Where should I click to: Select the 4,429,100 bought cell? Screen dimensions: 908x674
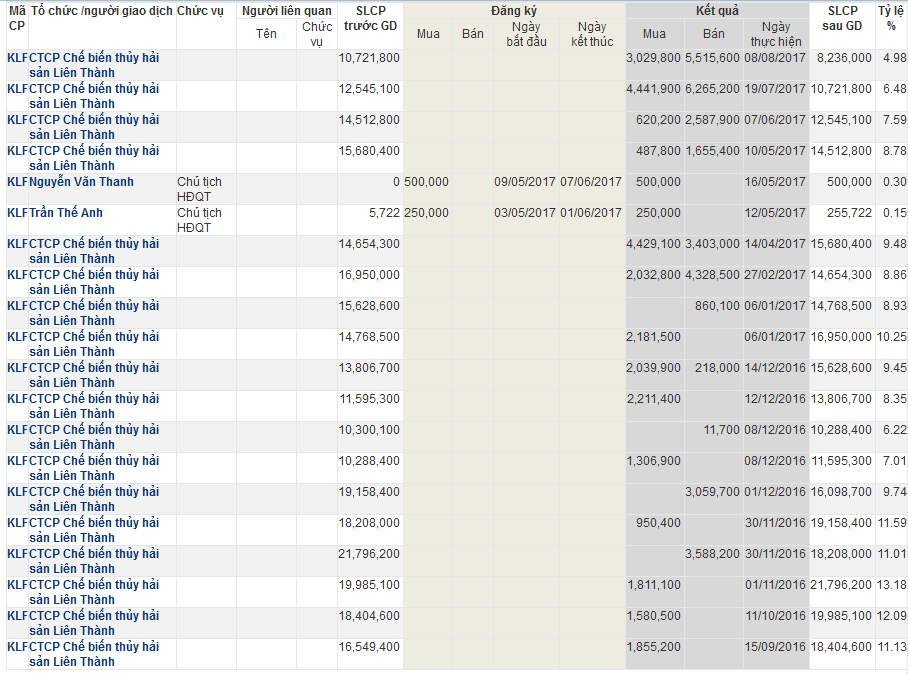click(653, 244)
